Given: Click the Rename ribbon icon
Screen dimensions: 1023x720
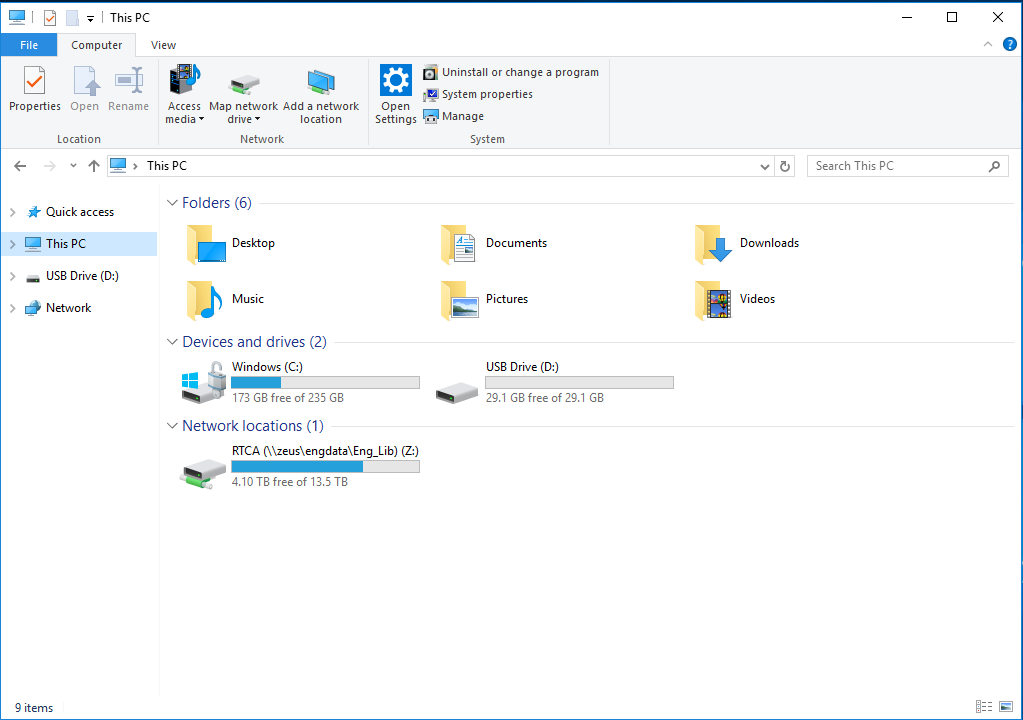Looking at the screenshot, I should (x=129, y=80).
